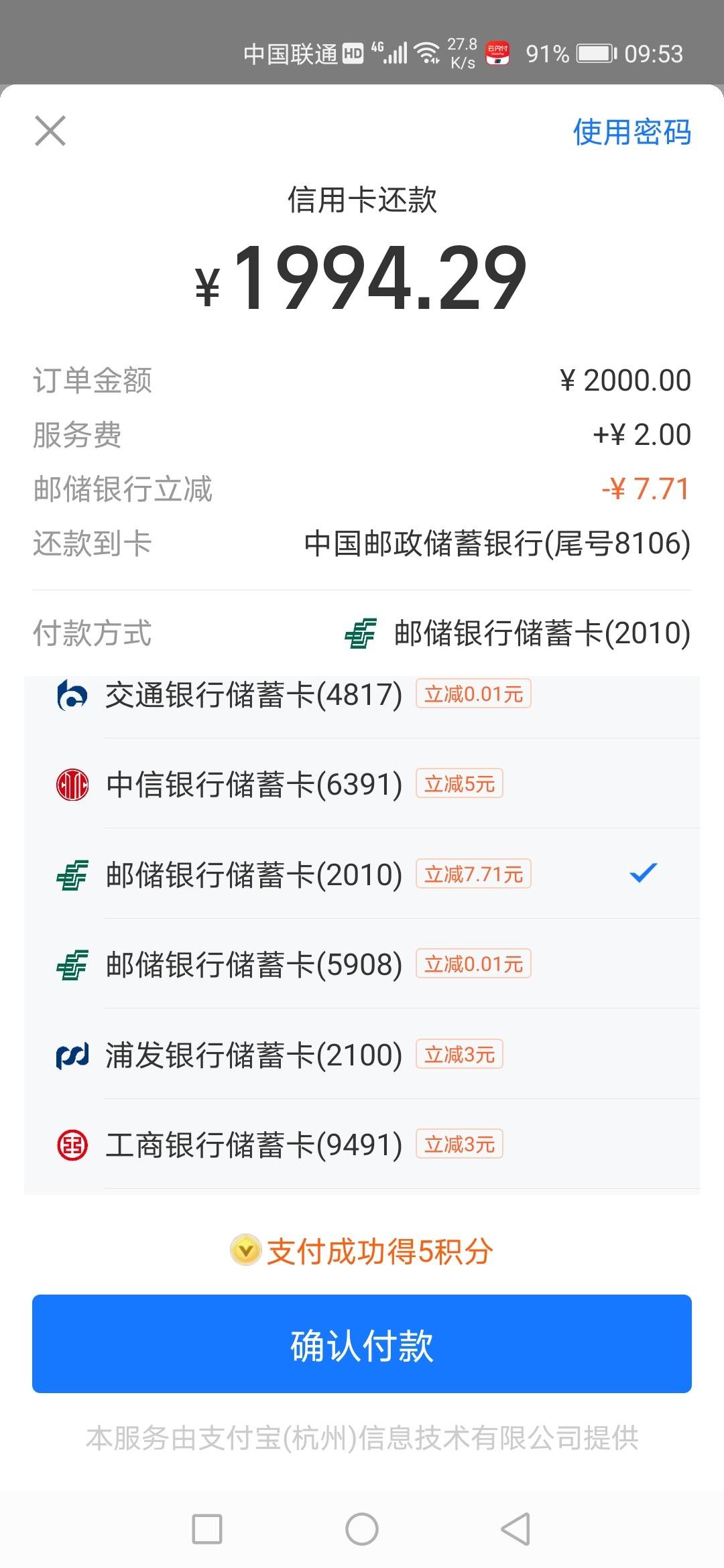724x1568 pixels.
Task: Tap the 使用密码 link
Action: [631, 132]
